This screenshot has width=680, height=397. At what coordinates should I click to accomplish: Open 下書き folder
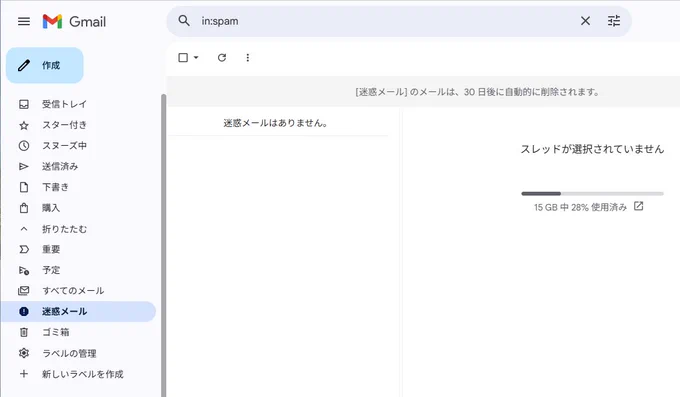55,187
